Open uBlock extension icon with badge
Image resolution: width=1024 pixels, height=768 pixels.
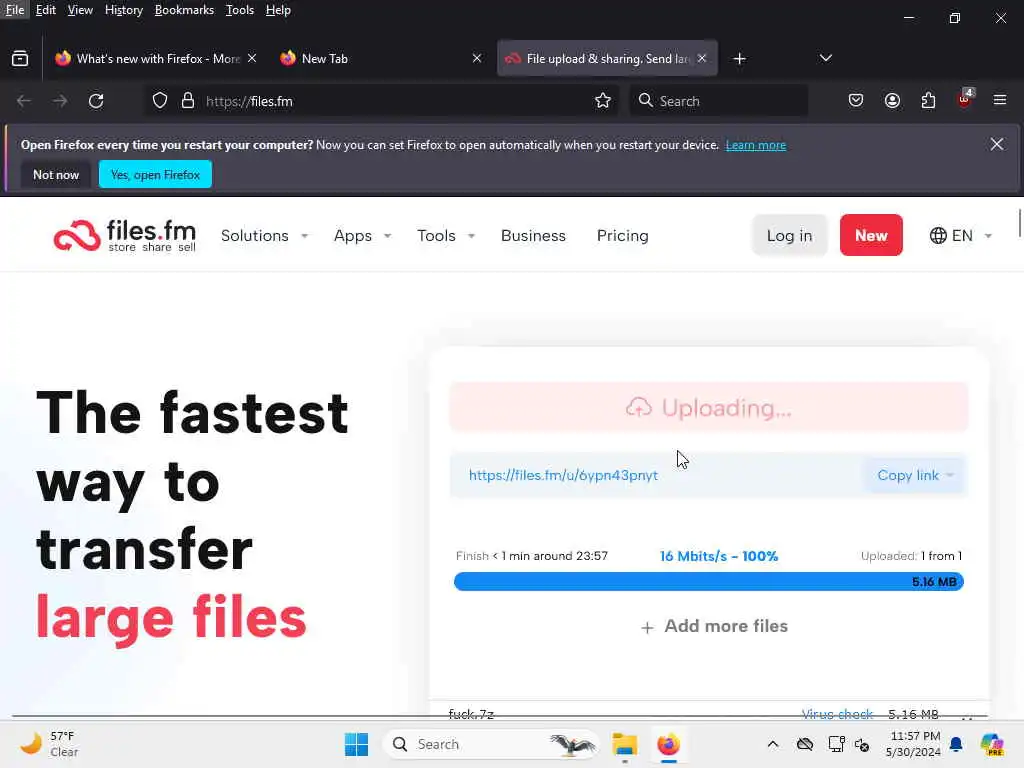[x=965, y=99]
